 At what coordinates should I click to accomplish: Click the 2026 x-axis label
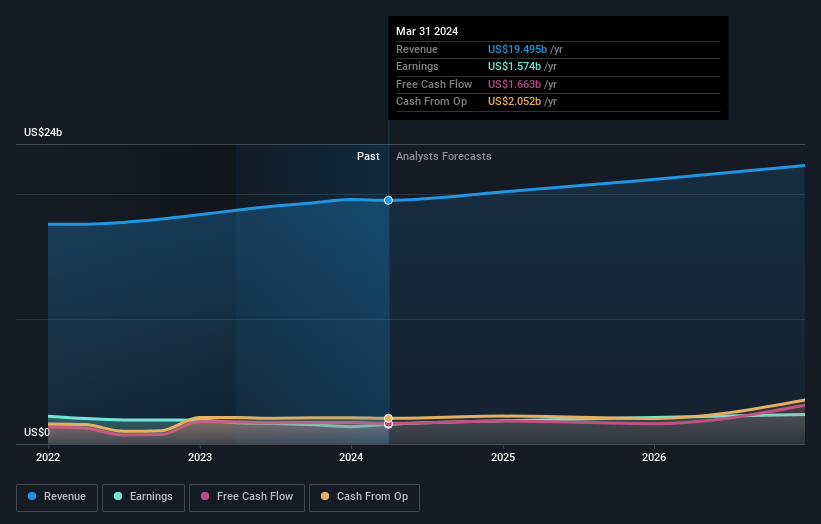pos(654,457)
